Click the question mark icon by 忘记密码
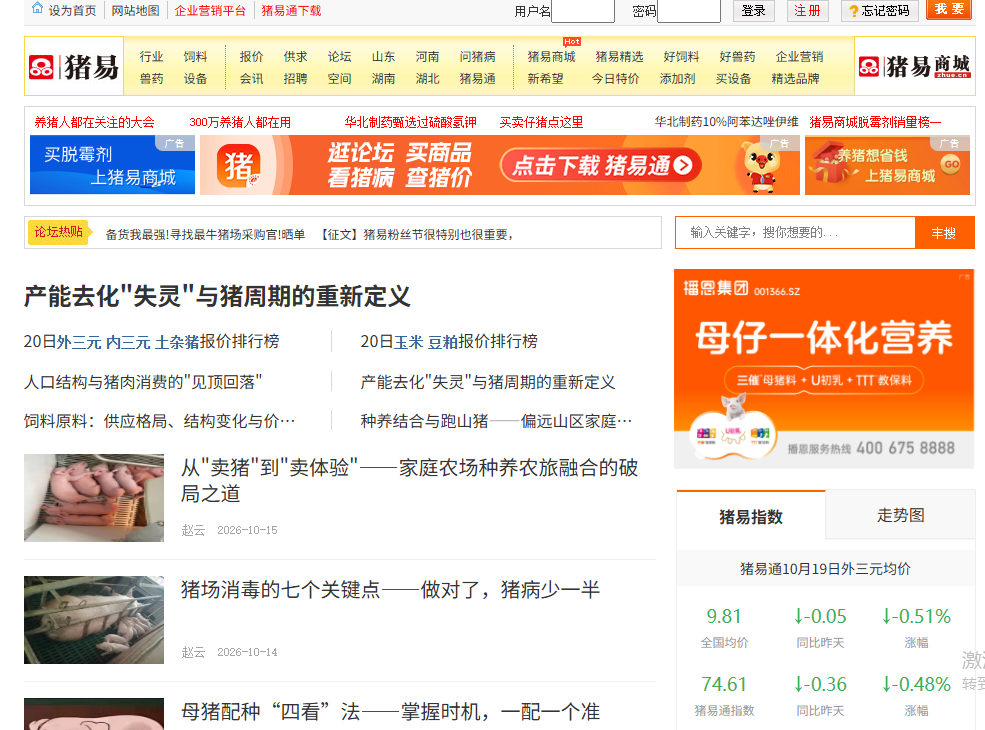The image size is (985, 730). pos(853,11)
